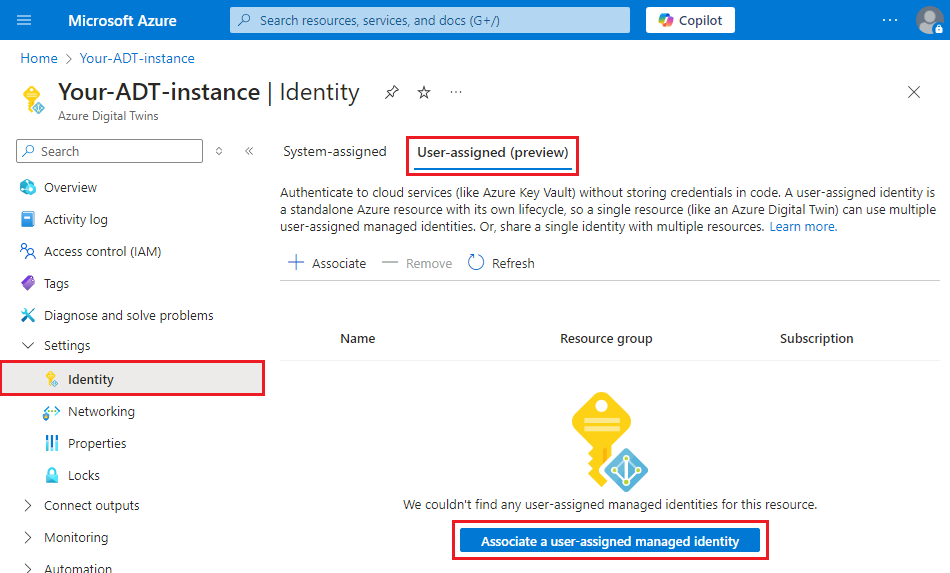Open more options next to title star
The width and height of the screenshot is (950, 573).
pyautogui.click(x=456, y=92)
